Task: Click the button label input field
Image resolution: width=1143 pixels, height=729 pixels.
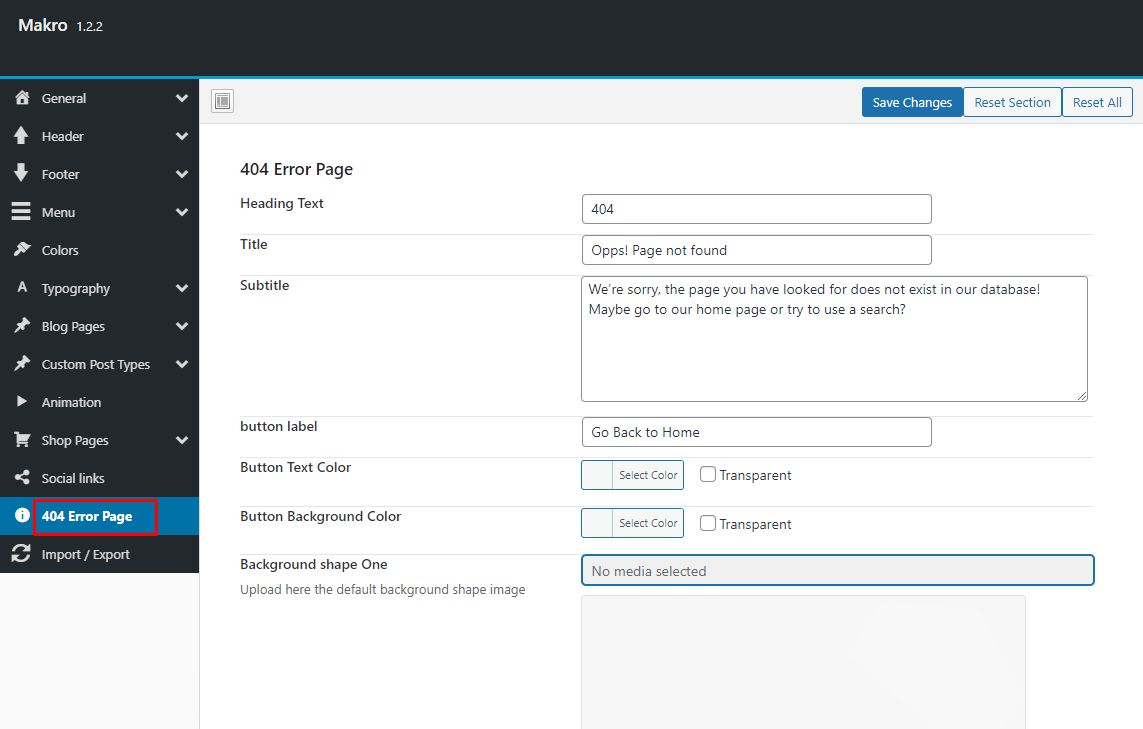Action: click(x=757, y=432)
